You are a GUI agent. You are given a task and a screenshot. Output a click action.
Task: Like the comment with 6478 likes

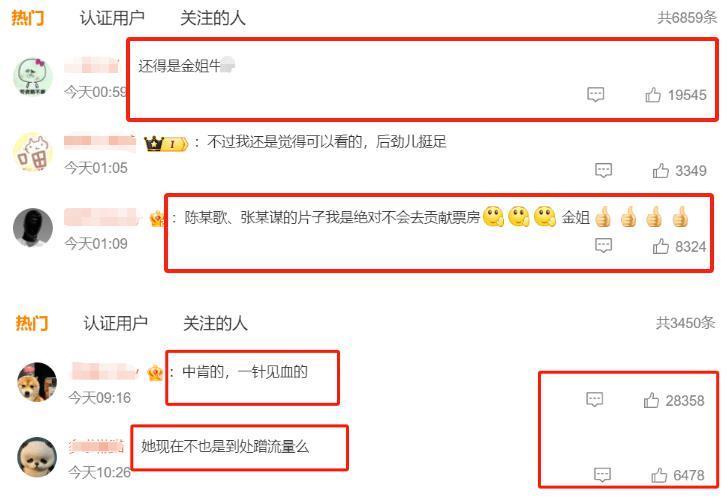659,475
